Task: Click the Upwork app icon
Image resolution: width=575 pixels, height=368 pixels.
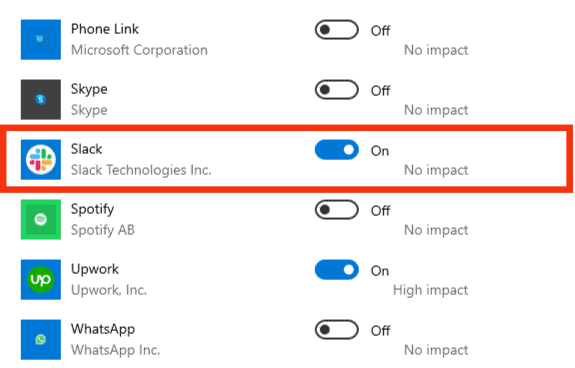Action: tap(41, 280)
